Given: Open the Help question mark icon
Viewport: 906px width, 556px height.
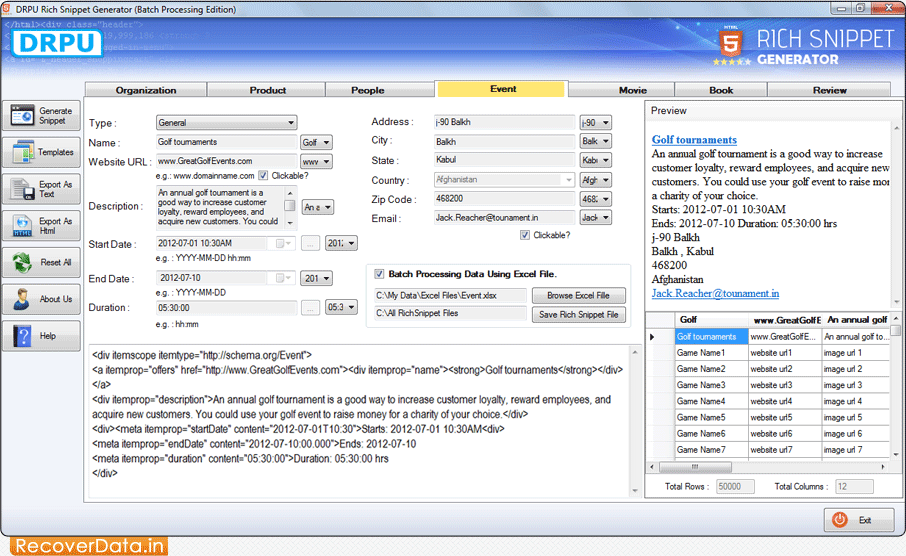Looking at the screenshot, I should pos(23,336).
